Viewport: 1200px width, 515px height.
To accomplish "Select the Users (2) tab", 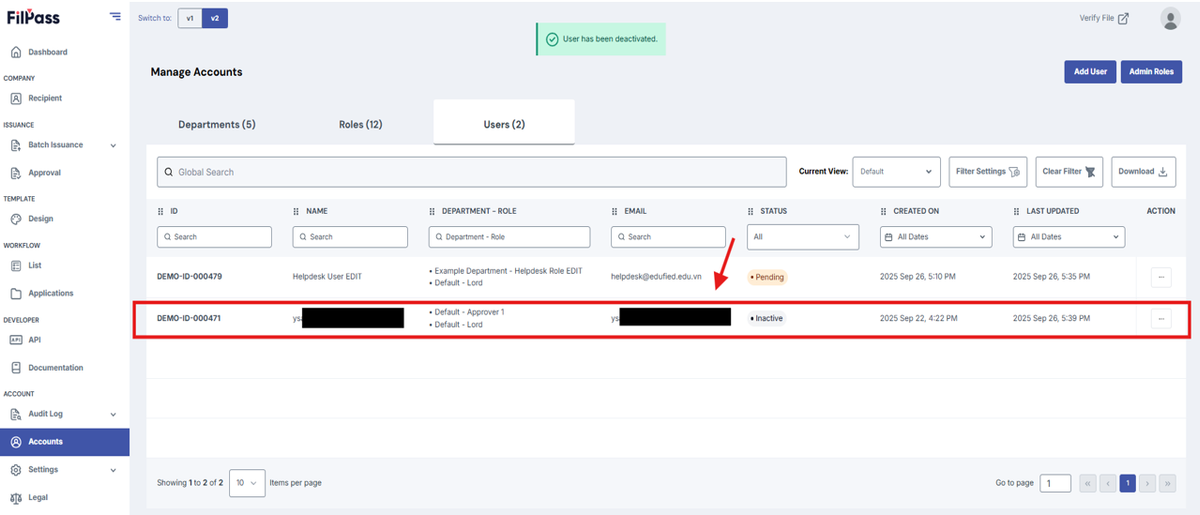I will tap(504, 124).
